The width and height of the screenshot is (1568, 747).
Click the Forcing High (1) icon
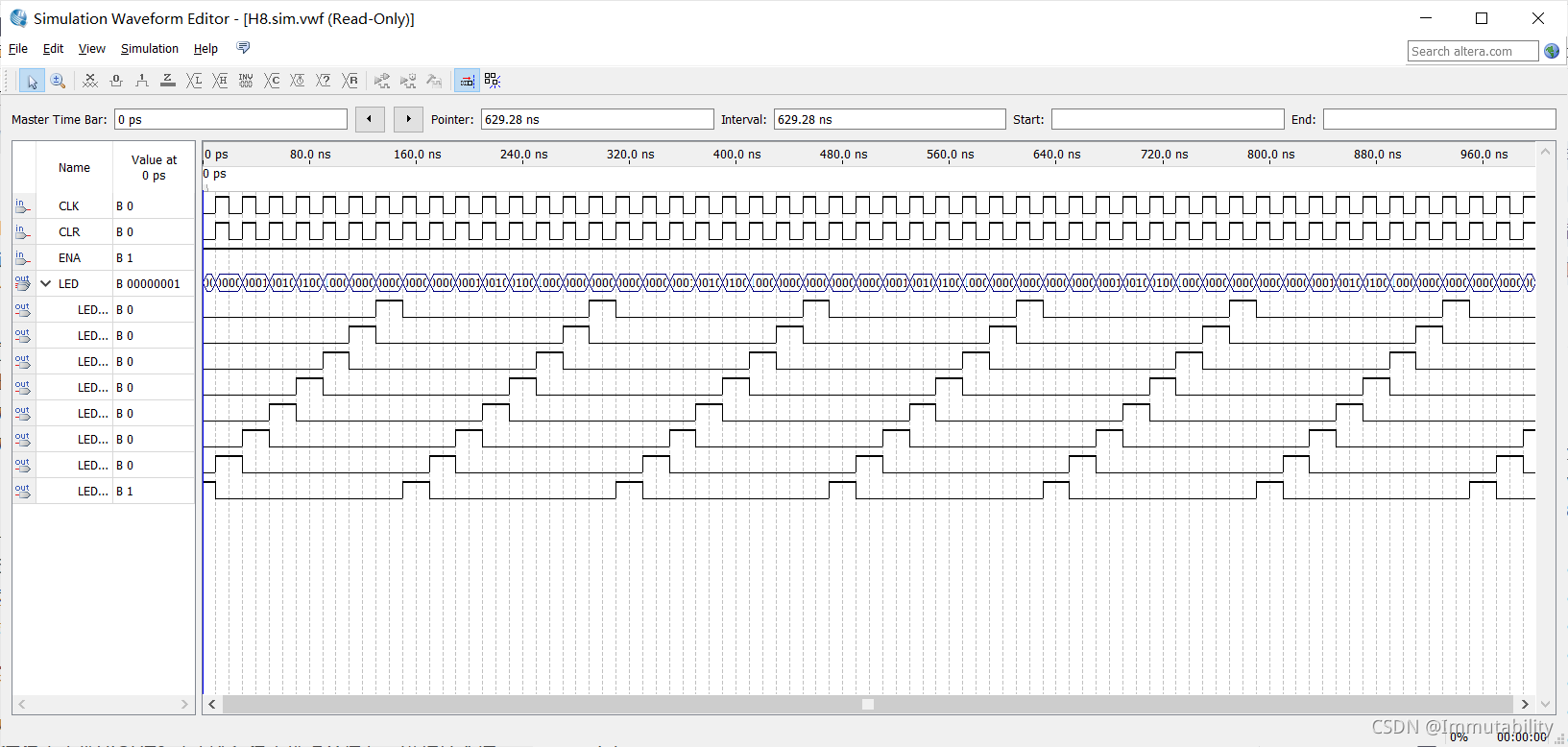(x=142, y=82)
